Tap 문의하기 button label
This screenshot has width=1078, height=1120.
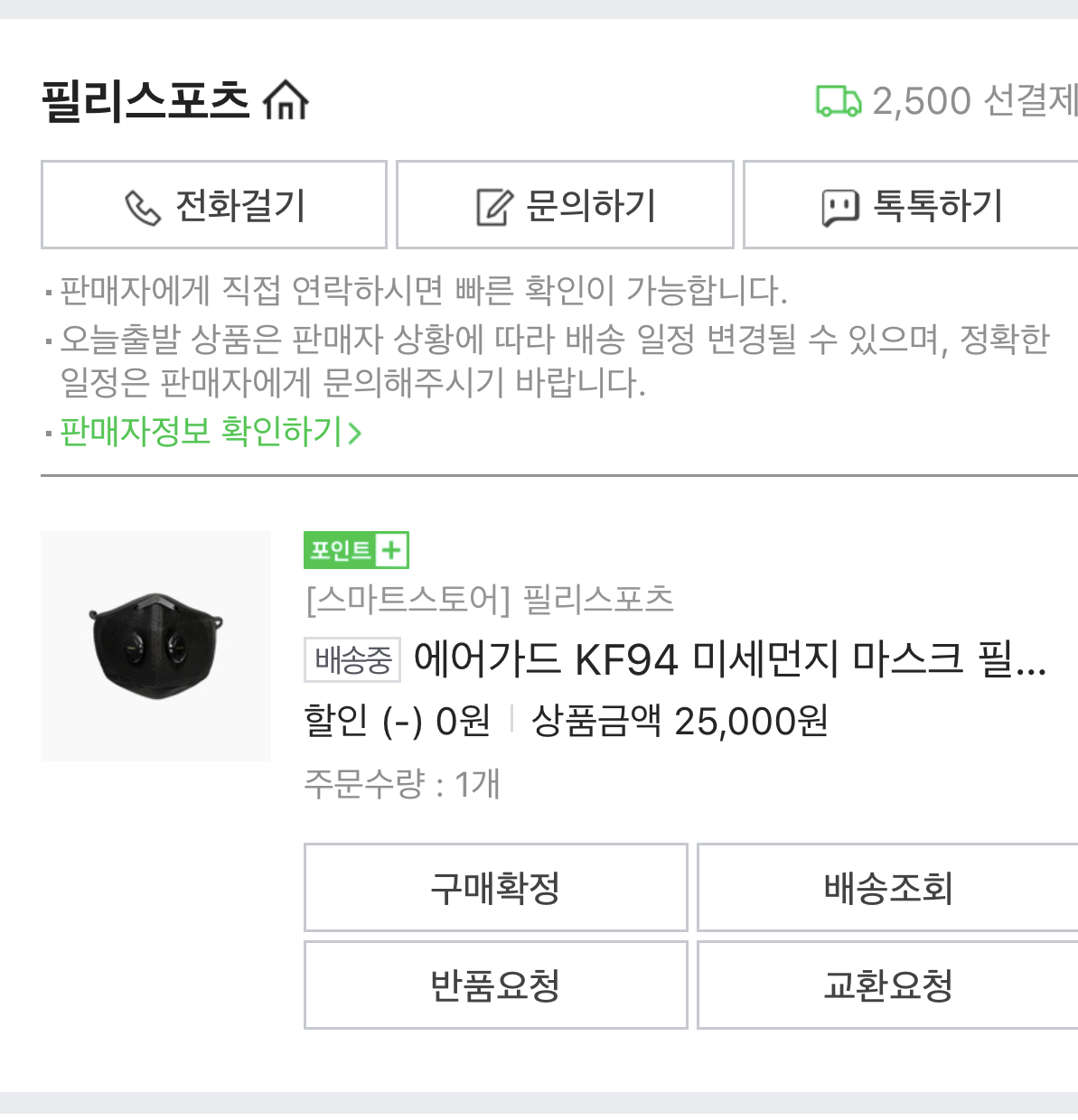pyautogui.click(x=591, y=206)
